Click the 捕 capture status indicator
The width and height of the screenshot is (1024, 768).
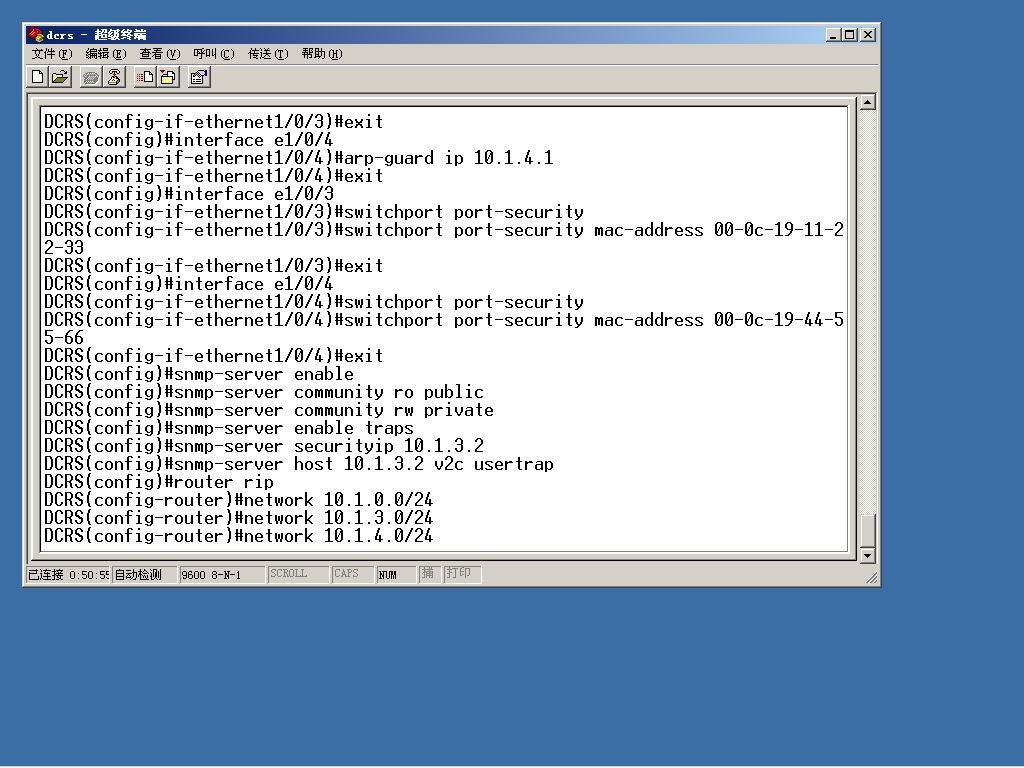pyautogui.click(x=429, y=574)
